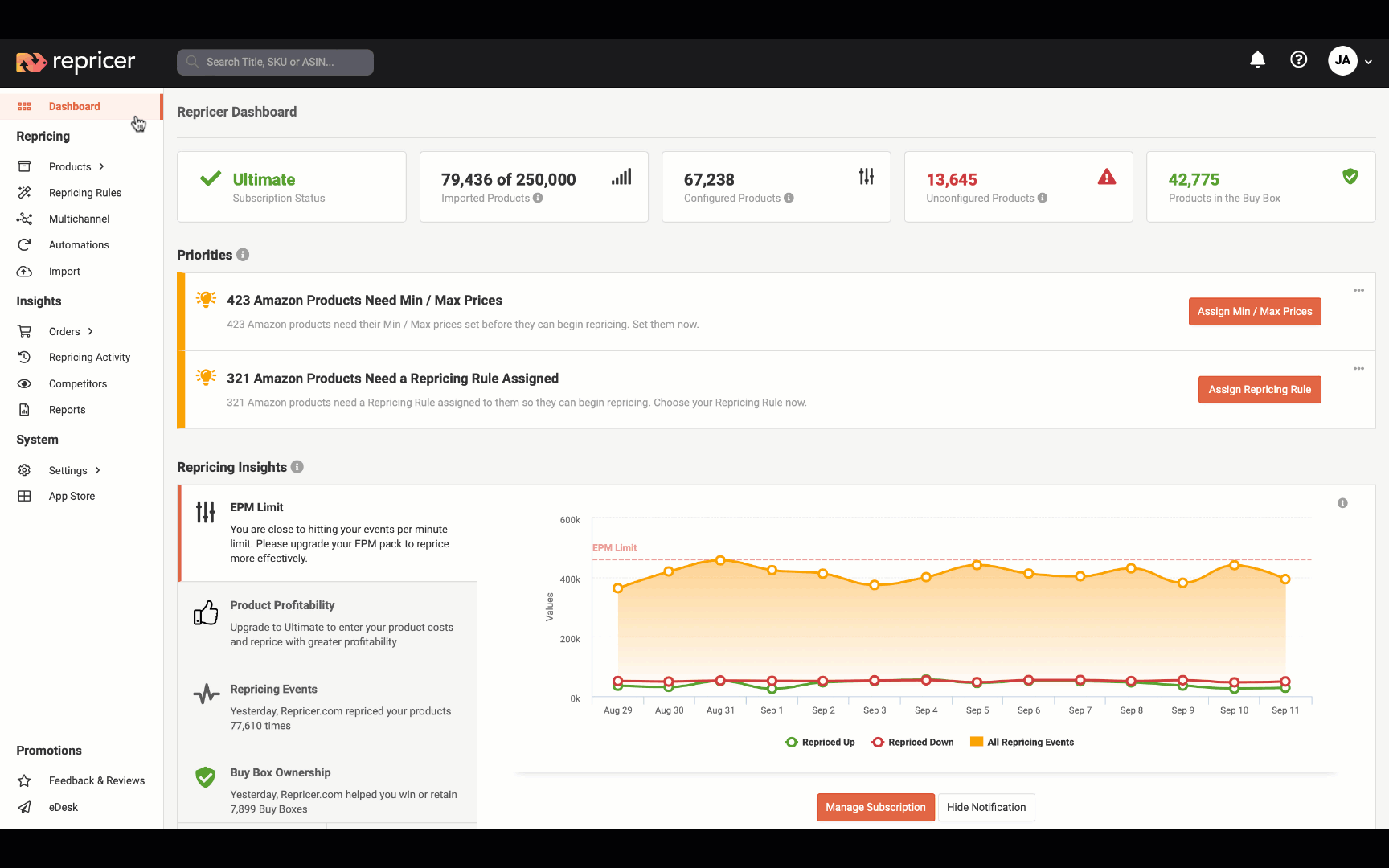1389x868 pixels.
Task: Click the Repricing Activity history icon
Action: coord(24,358)
